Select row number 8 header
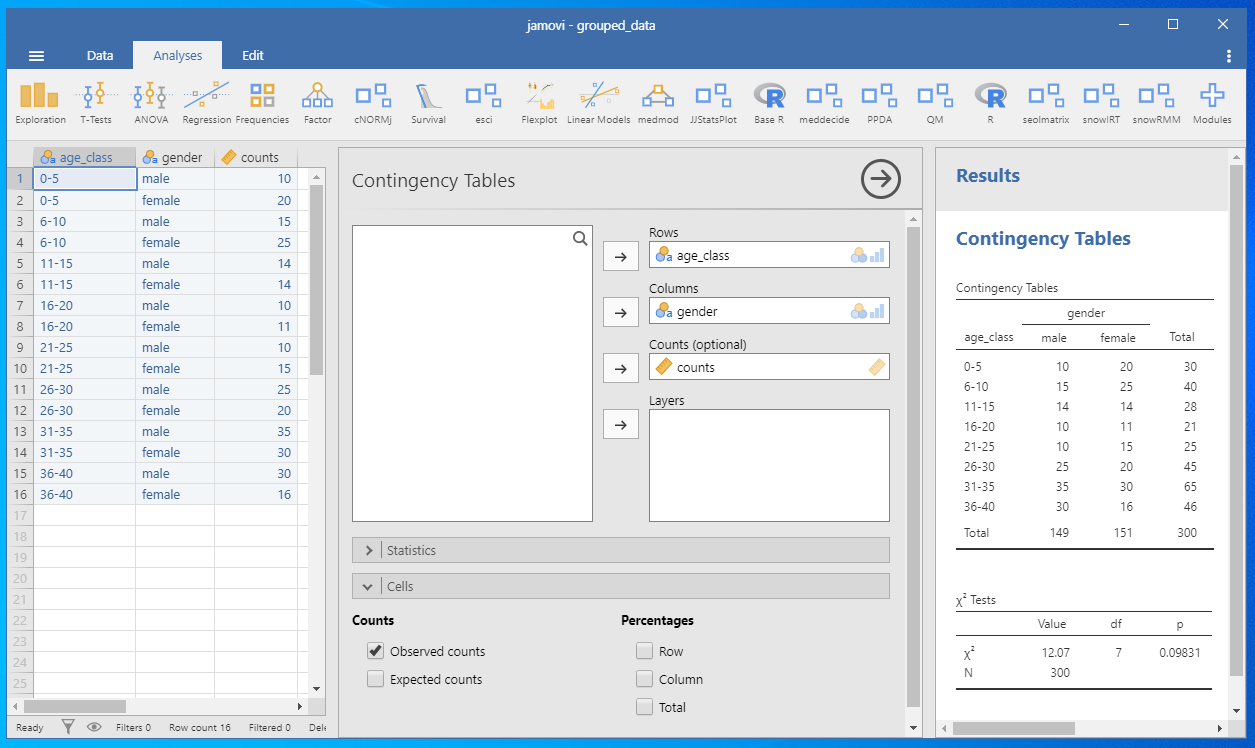The image size is (1255, 748). coord(19,326)
